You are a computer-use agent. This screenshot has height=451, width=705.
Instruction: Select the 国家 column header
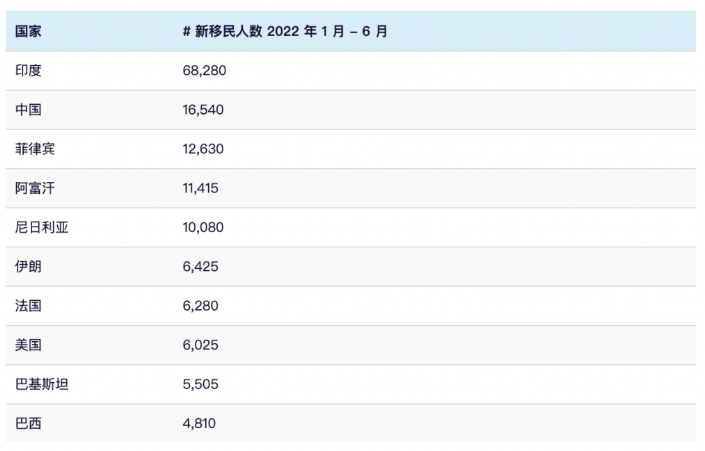pos(28,31)
